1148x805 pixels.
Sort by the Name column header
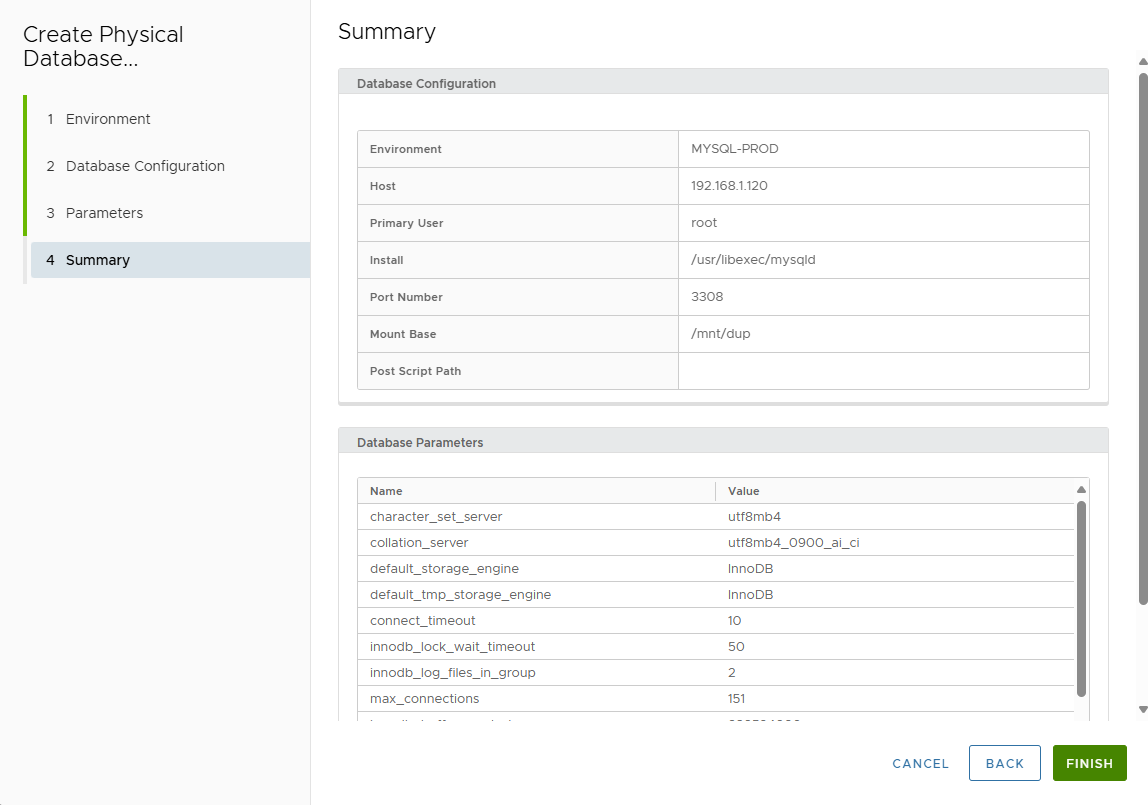[x=386, y=491]
